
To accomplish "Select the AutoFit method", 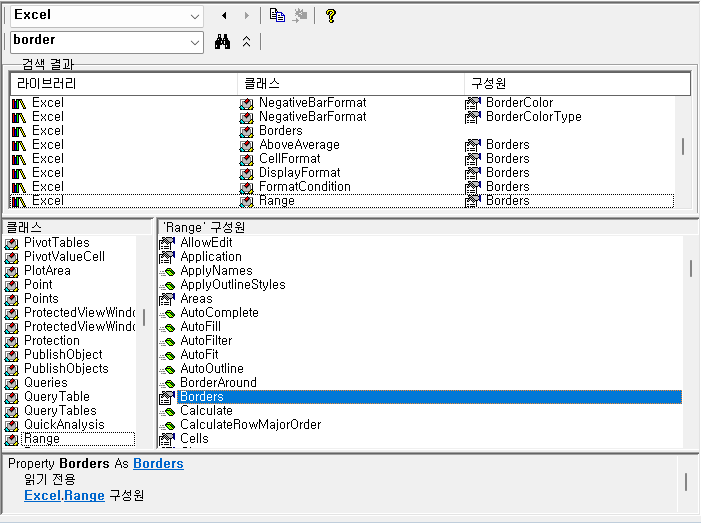I will pos(199,354).
